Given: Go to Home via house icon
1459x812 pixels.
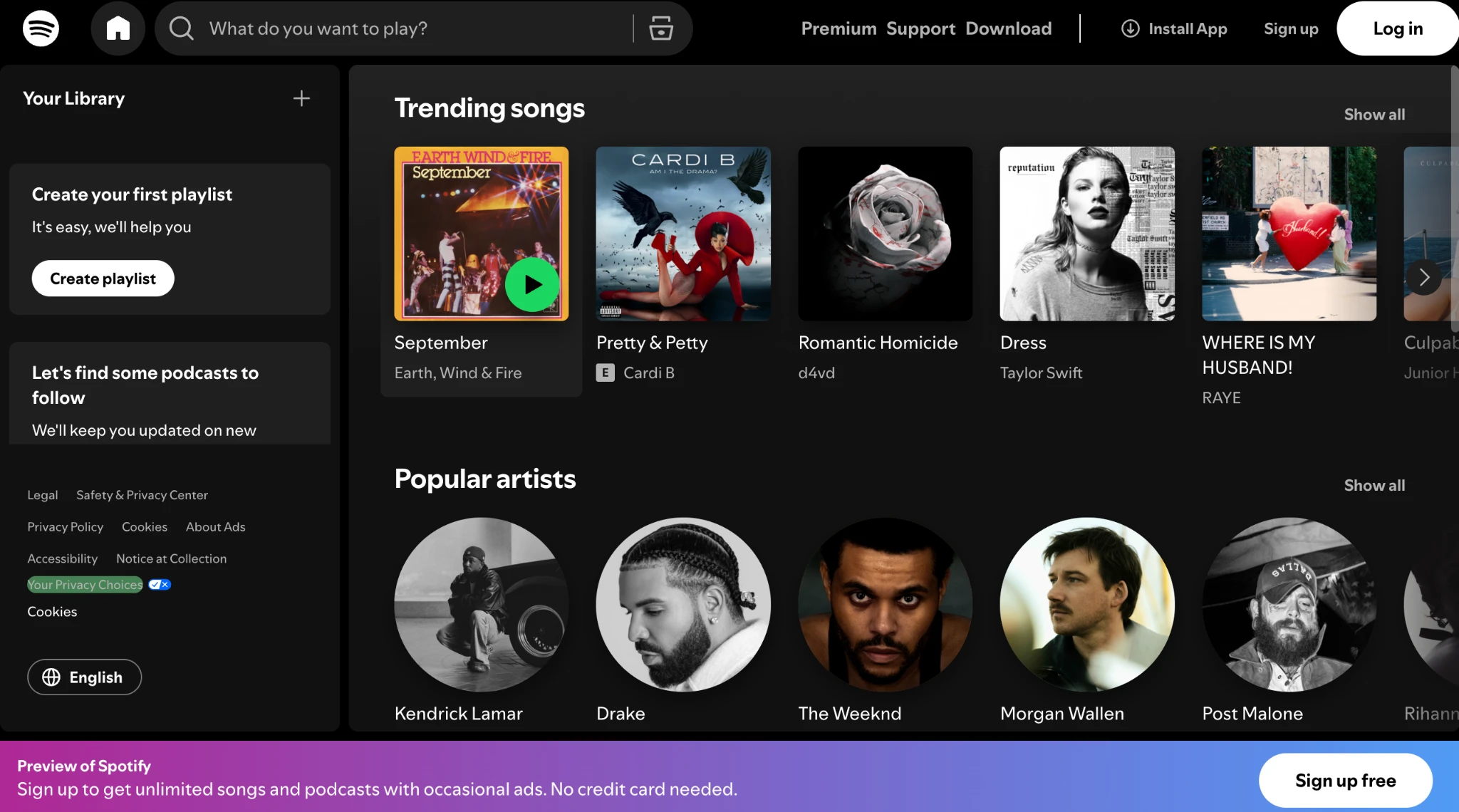Looking at the screenshot, I should pos(118,28).
